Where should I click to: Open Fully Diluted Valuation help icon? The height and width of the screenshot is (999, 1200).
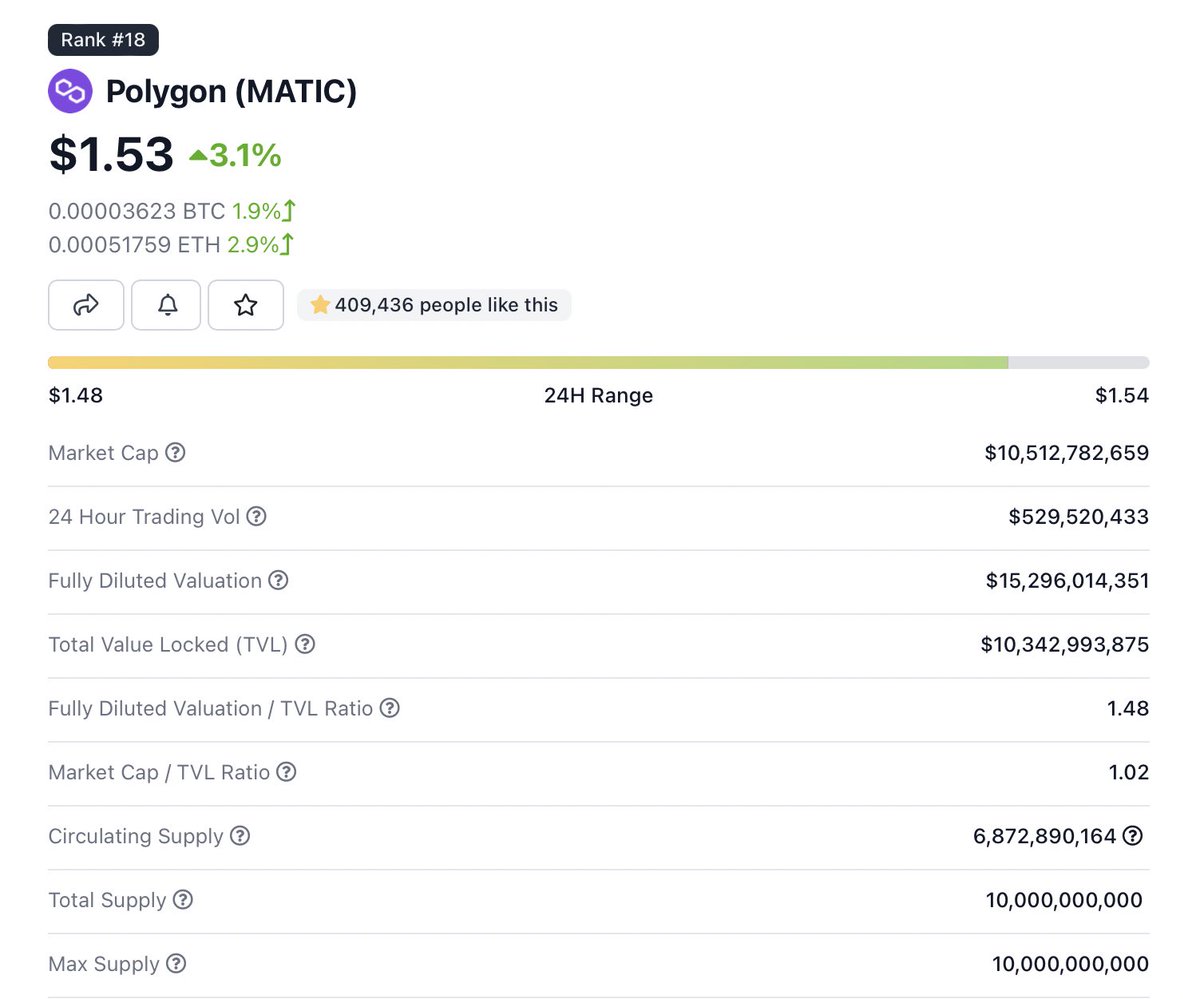pos(279,581)
